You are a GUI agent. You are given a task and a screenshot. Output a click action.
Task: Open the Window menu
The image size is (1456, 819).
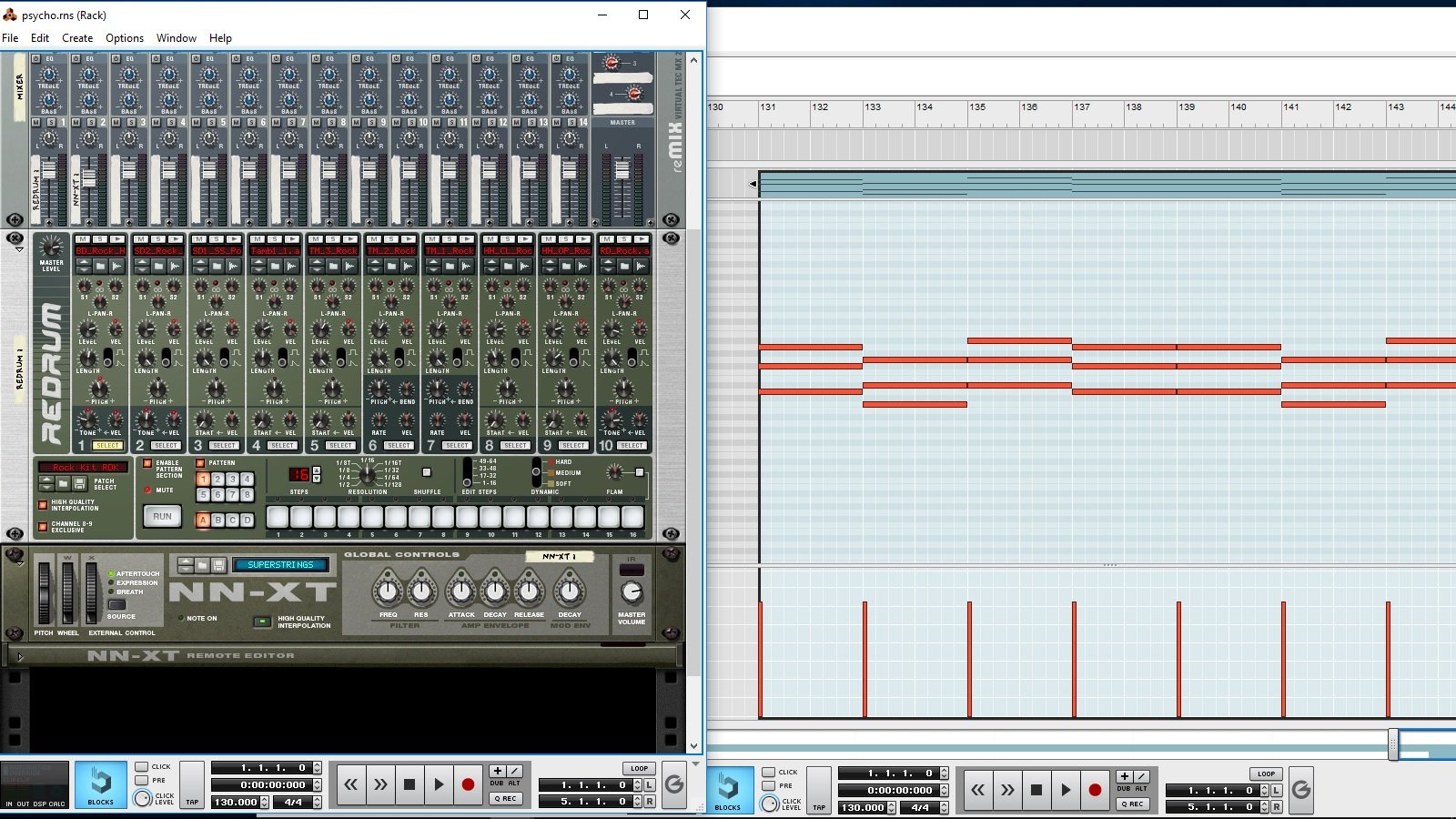[177, 38]
